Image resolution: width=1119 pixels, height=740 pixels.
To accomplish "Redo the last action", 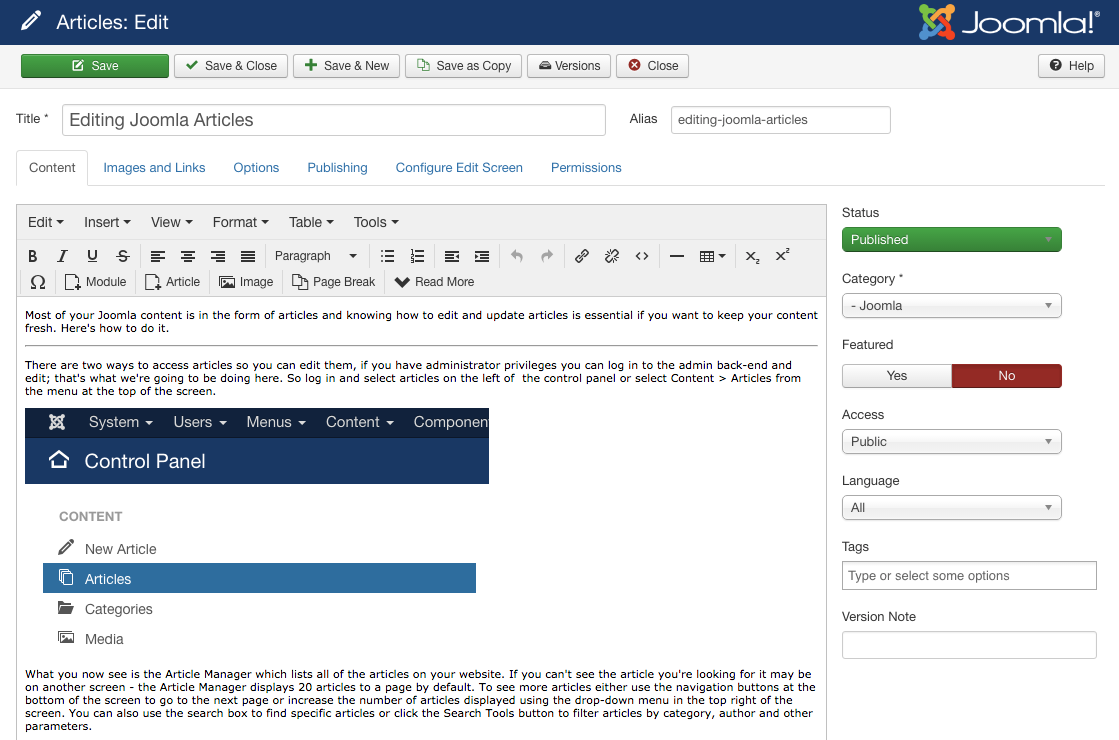I will (x=547, y=255).
